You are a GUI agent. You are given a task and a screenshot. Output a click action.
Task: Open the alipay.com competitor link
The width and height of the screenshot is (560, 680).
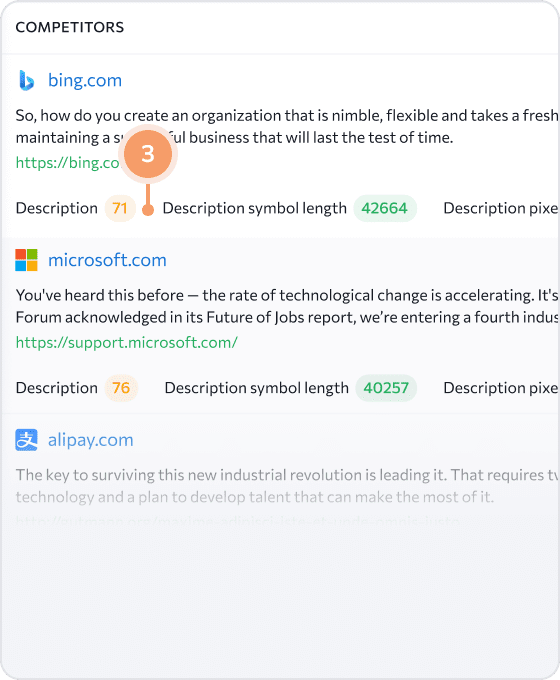pyautogui.click(x=91, y=440)
